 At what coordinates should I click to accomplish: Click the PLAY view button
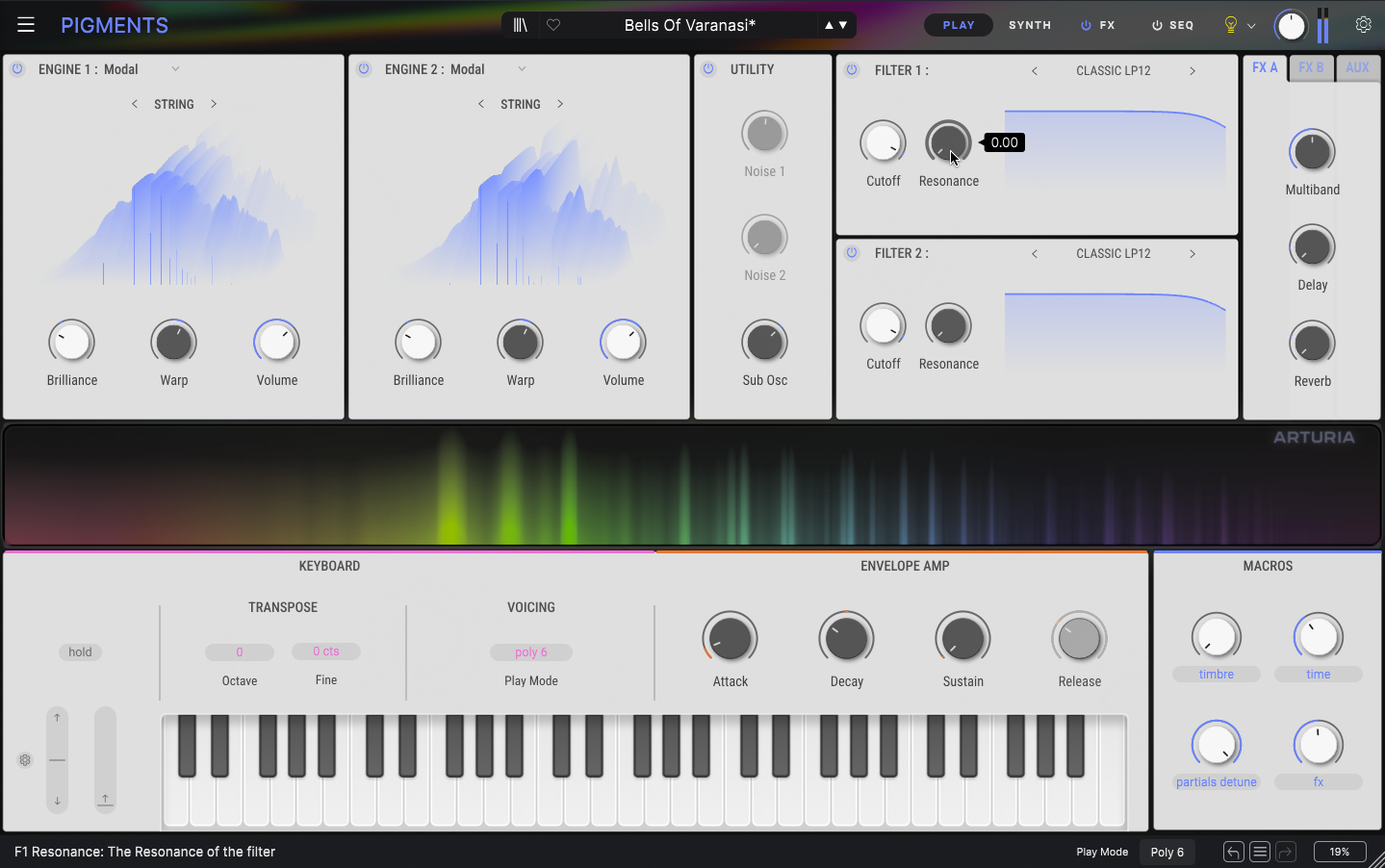(x=958, y=25)
